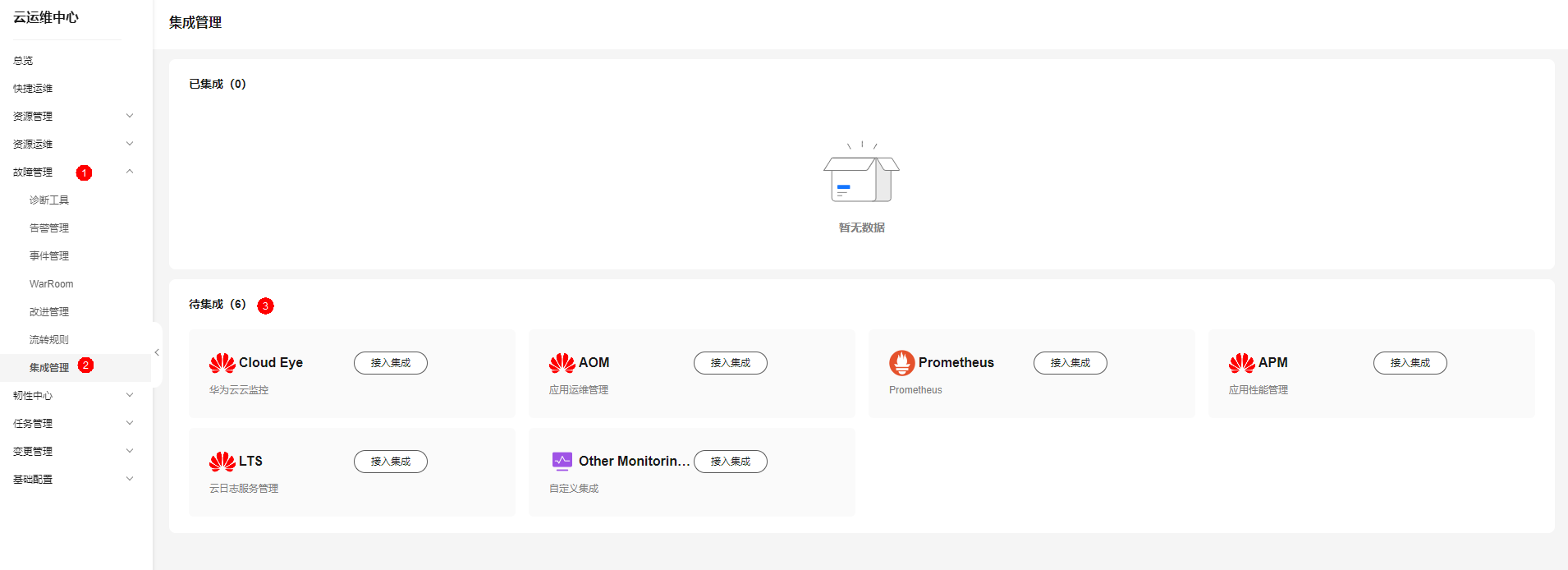Click the 云日志服务管理 description text

tap(244, 489)
